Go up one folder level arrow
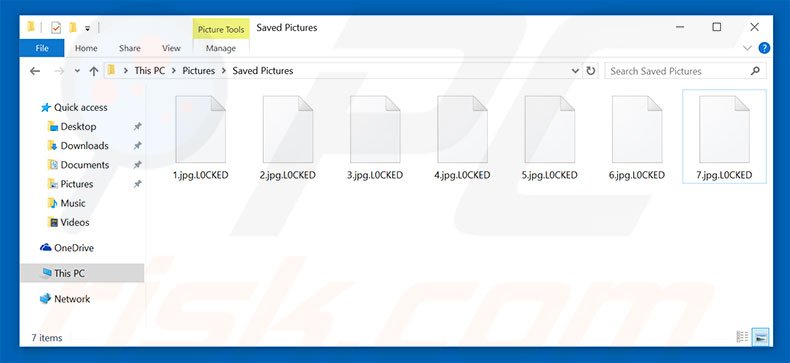The height and width of the screenshot is (363, 790). point(94,71)
